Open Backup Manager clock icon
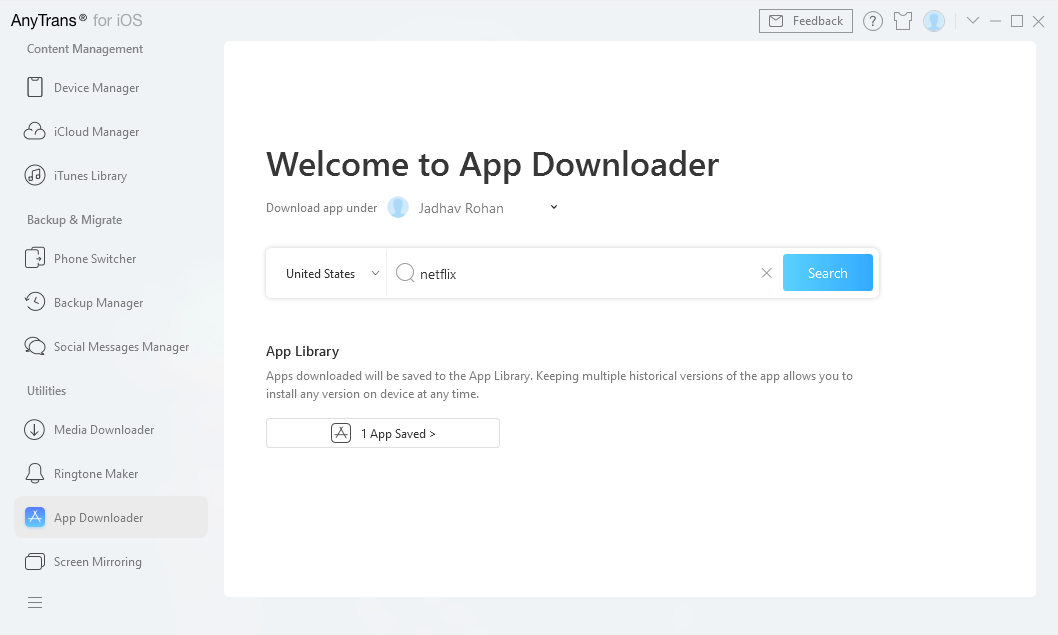This screenshot has height=635, width=1058. coord(35,303)
